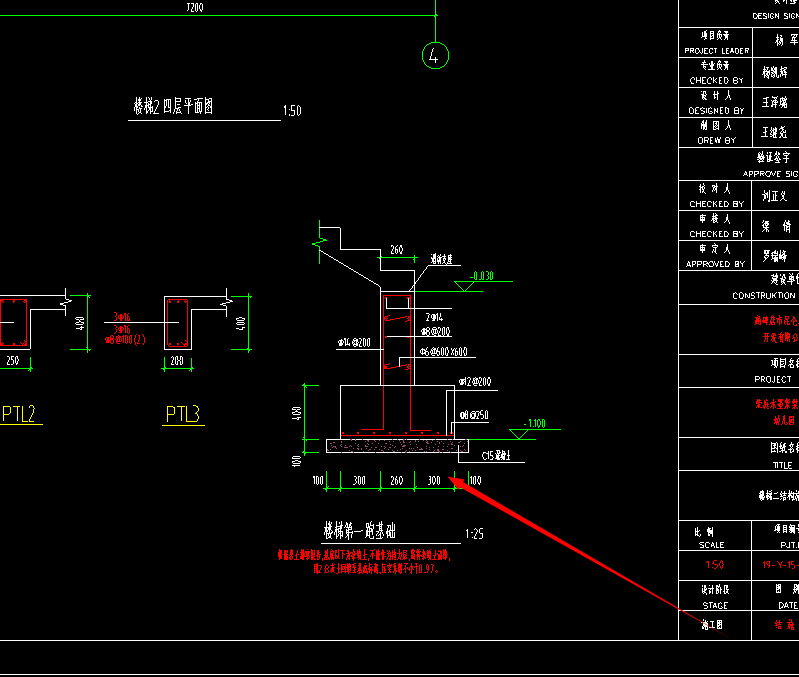The width and height of the screenshot is (799, 677).
Task: Click the red Φ8@100(2) stirrup annotation
Action: (125, 340)
